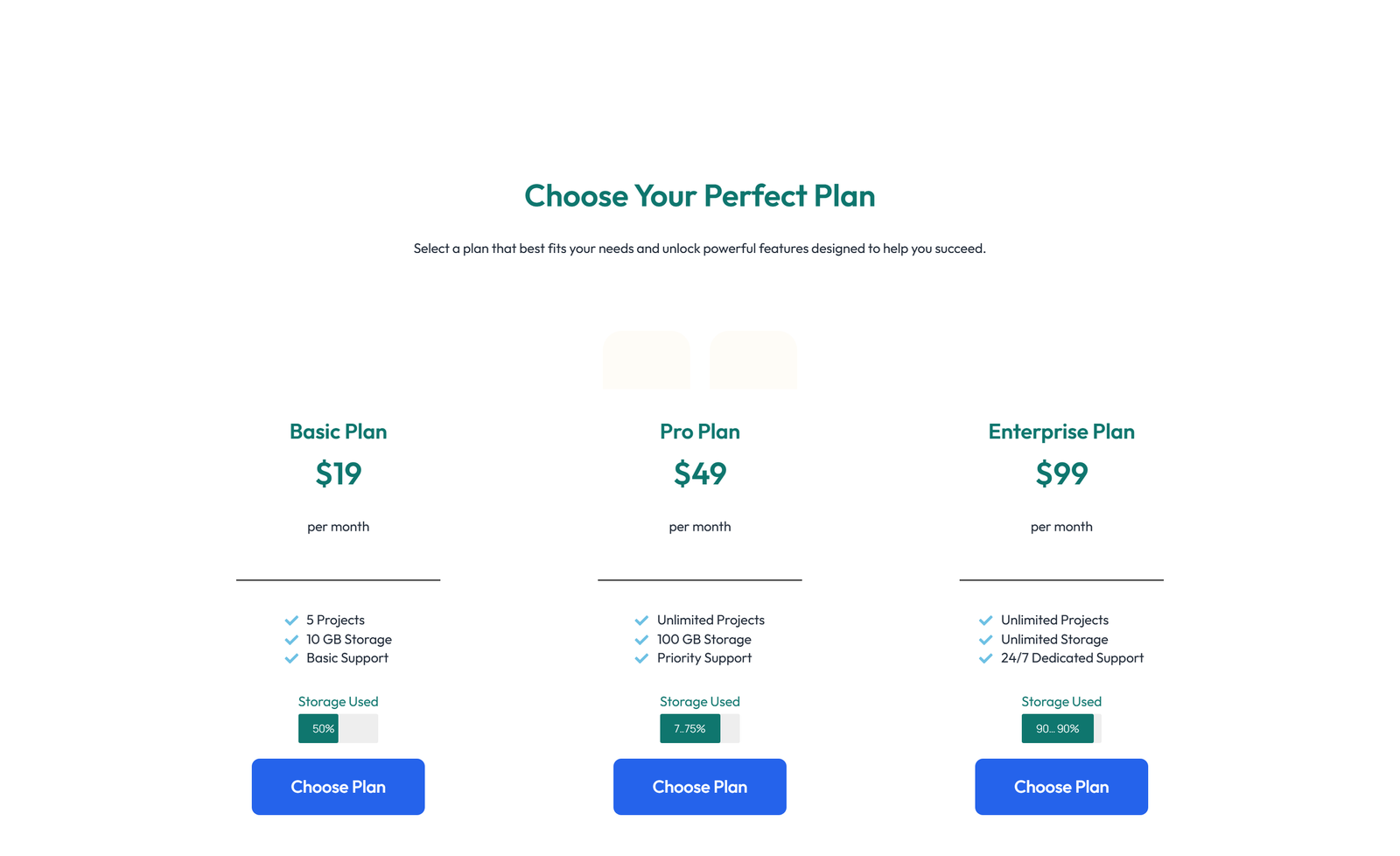This screenshot has width=1400, height=856.
Task: Click the Basic Plan title
Action: point(338,432)
